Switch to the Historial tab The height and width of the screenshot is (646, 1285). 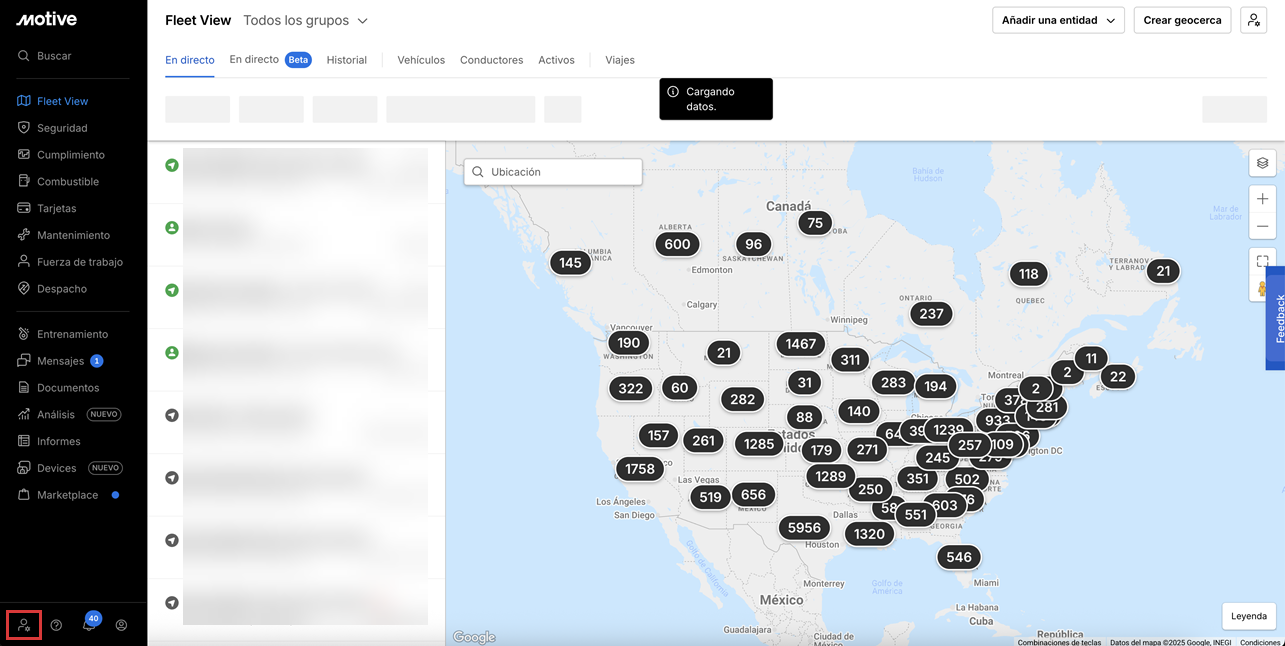[346, 60]
